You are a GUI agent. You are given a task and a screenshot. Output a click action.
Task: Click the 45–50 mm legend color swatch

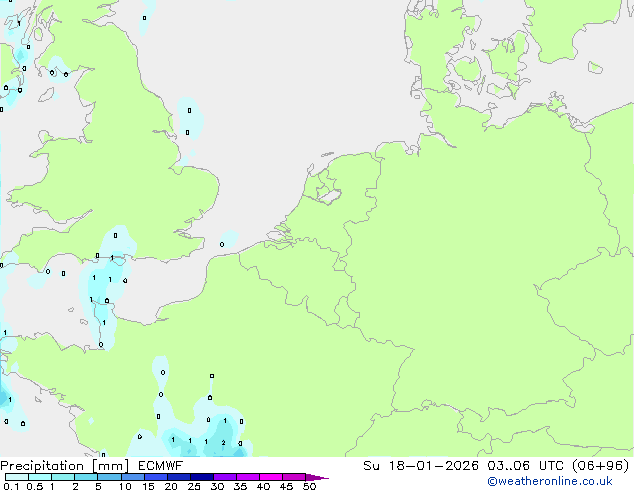[x=294, y=477]
